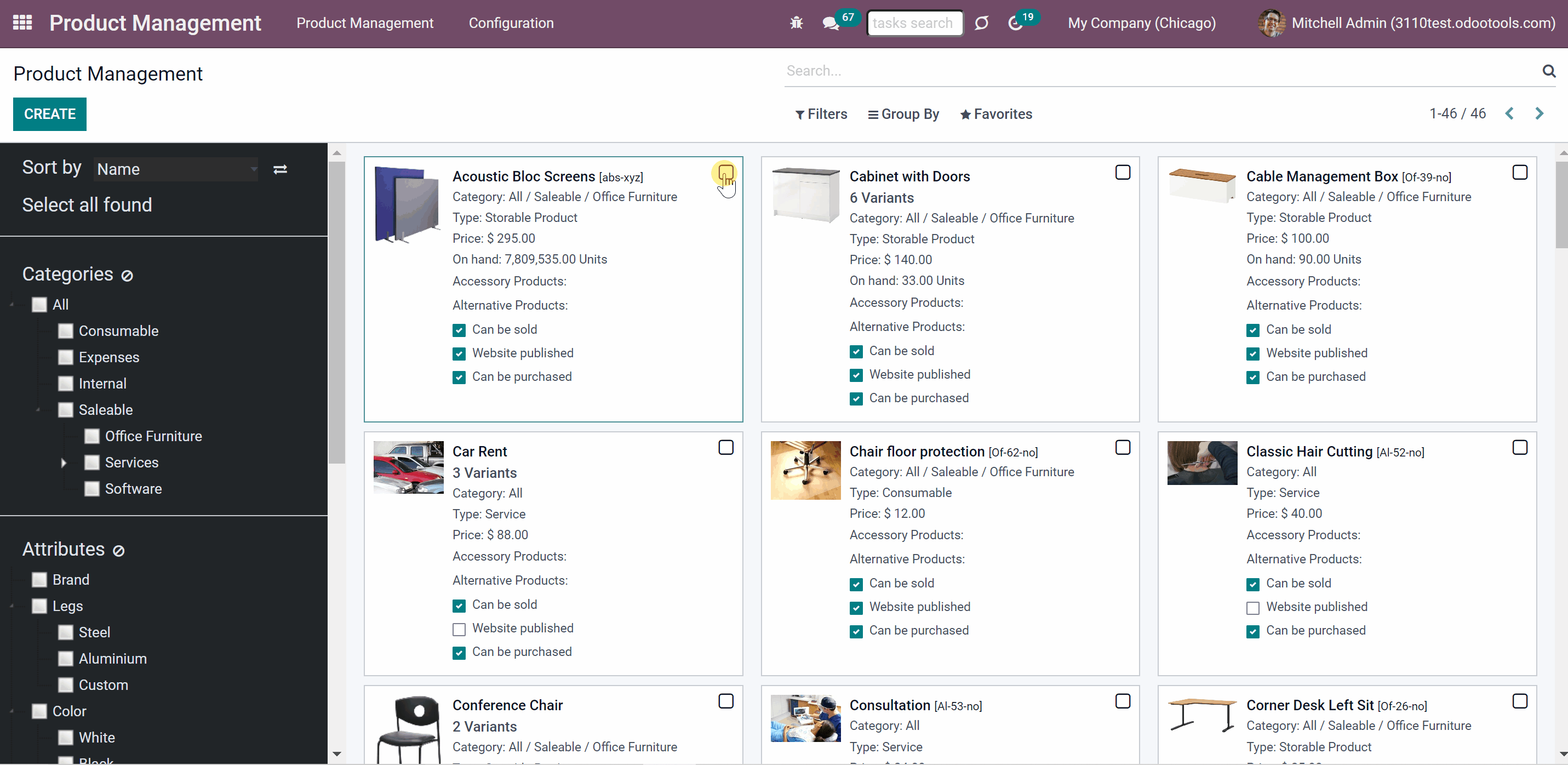Open the apps grid menu icon
This screenshot has height=765, width=1568.
[22, 22]
